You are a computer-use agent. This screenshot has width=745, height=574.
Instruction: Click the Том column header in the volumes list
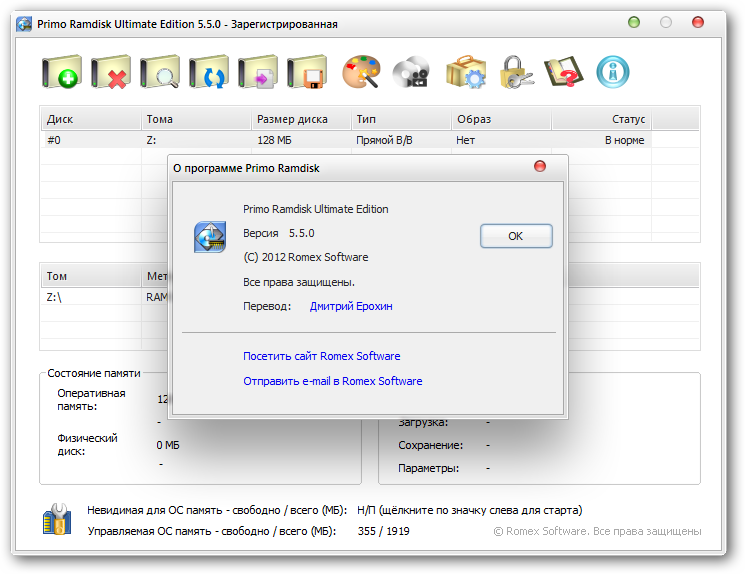91,277
